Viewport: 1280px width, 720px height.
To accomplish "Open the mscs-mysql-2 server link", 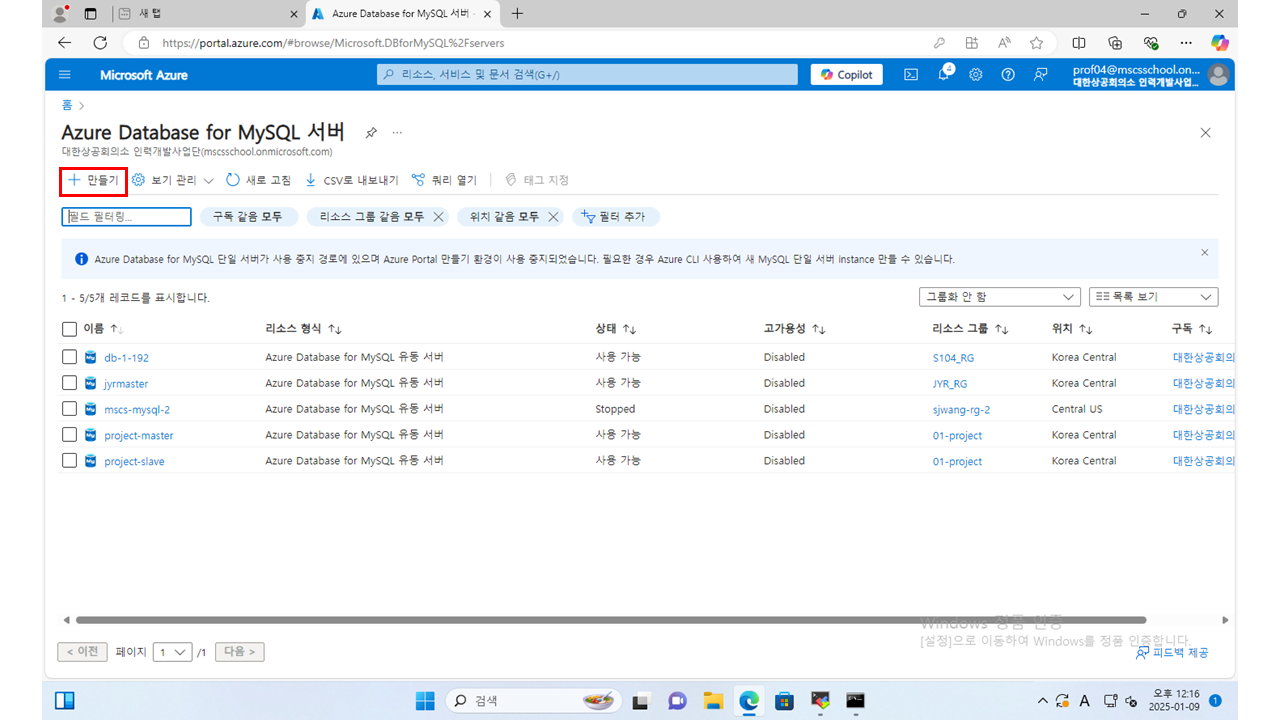I will click(x=137, y=410).
